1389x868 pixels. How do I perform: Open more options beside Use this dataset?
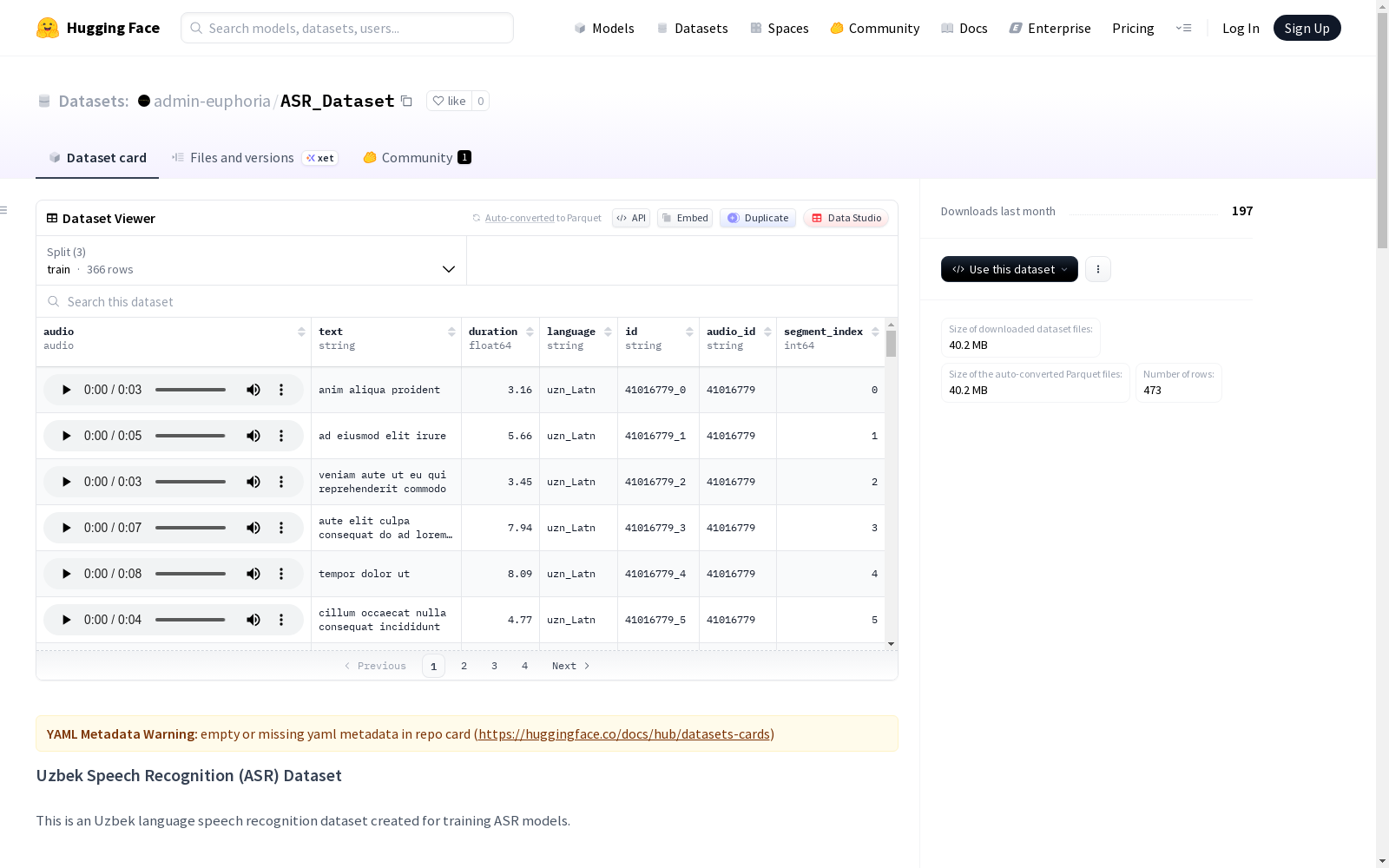tap(1098, 269)
